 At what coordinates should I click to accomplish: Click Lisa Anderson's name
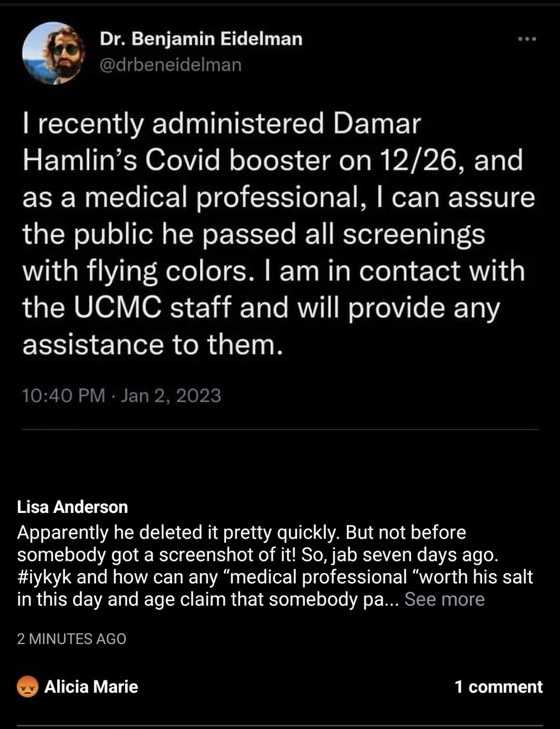tap(72, 507)
